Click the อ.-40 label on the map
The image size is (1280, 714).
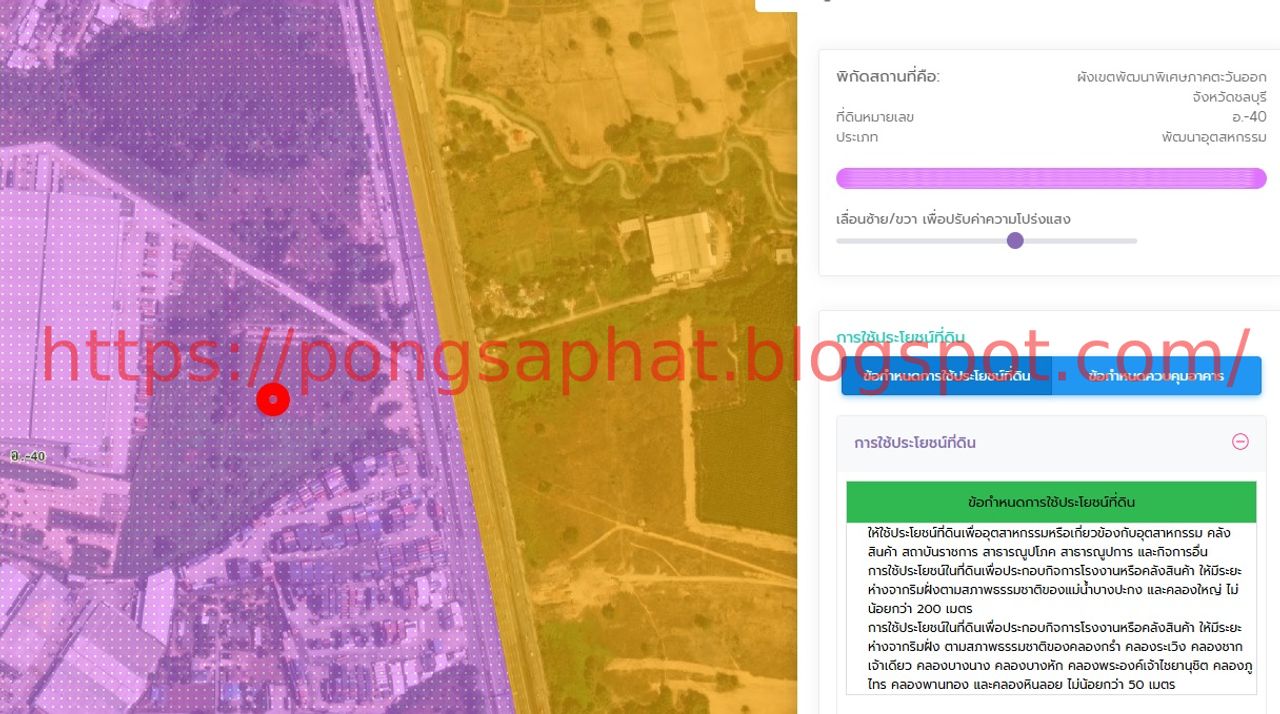click(x=28, y=456)
